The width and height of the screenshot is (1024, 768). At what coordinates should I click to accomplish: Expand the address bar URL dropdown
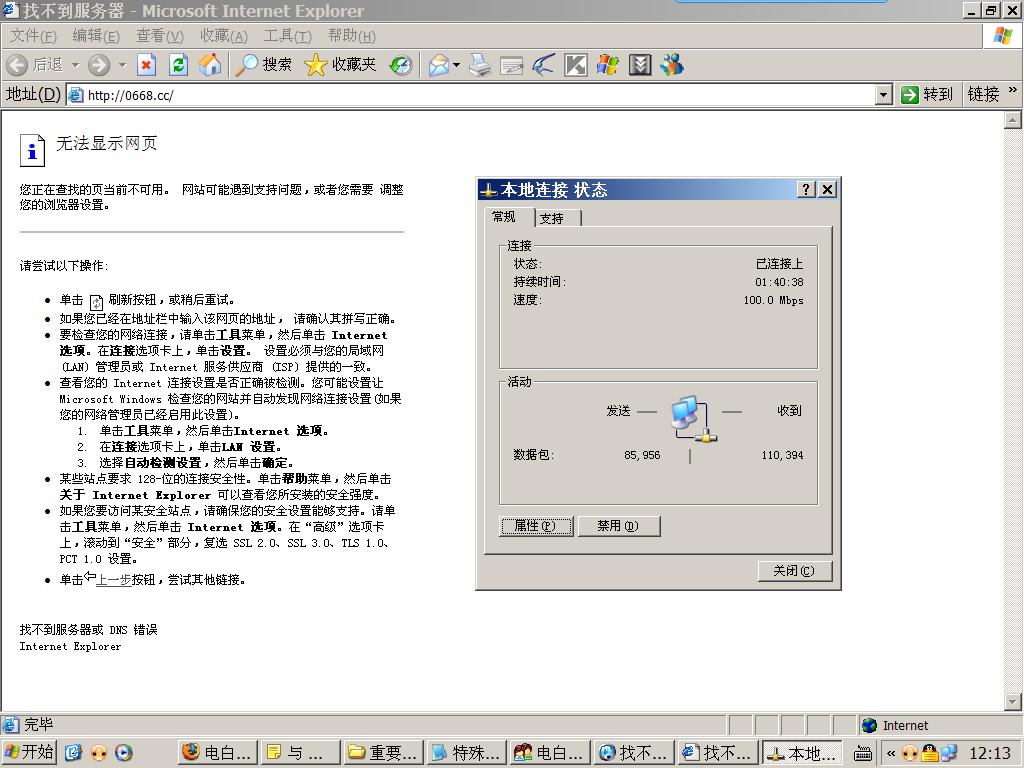883,94
